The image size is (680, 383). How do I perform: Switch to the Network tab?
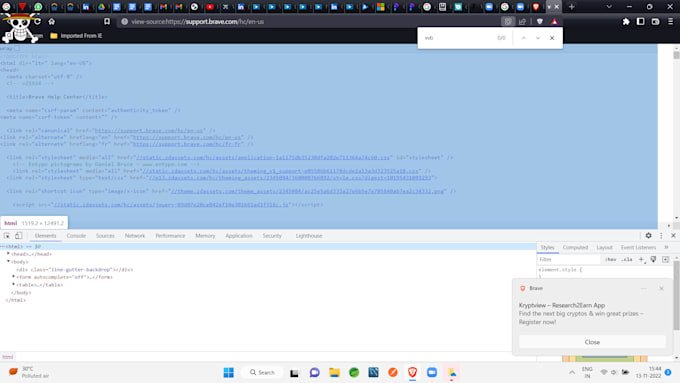point(135,236)
